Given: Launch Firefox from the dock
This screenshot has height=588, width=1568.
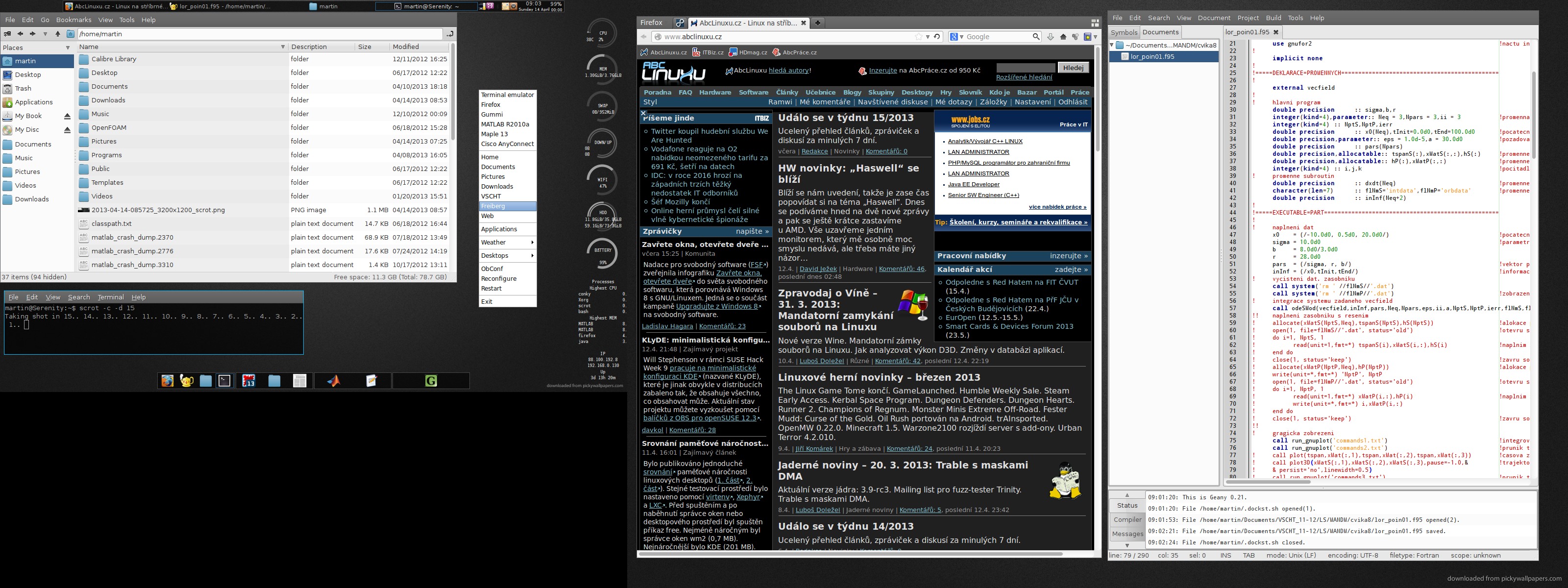Looking at the screenshot, I should pyautogui.click(x=168, y=381).
